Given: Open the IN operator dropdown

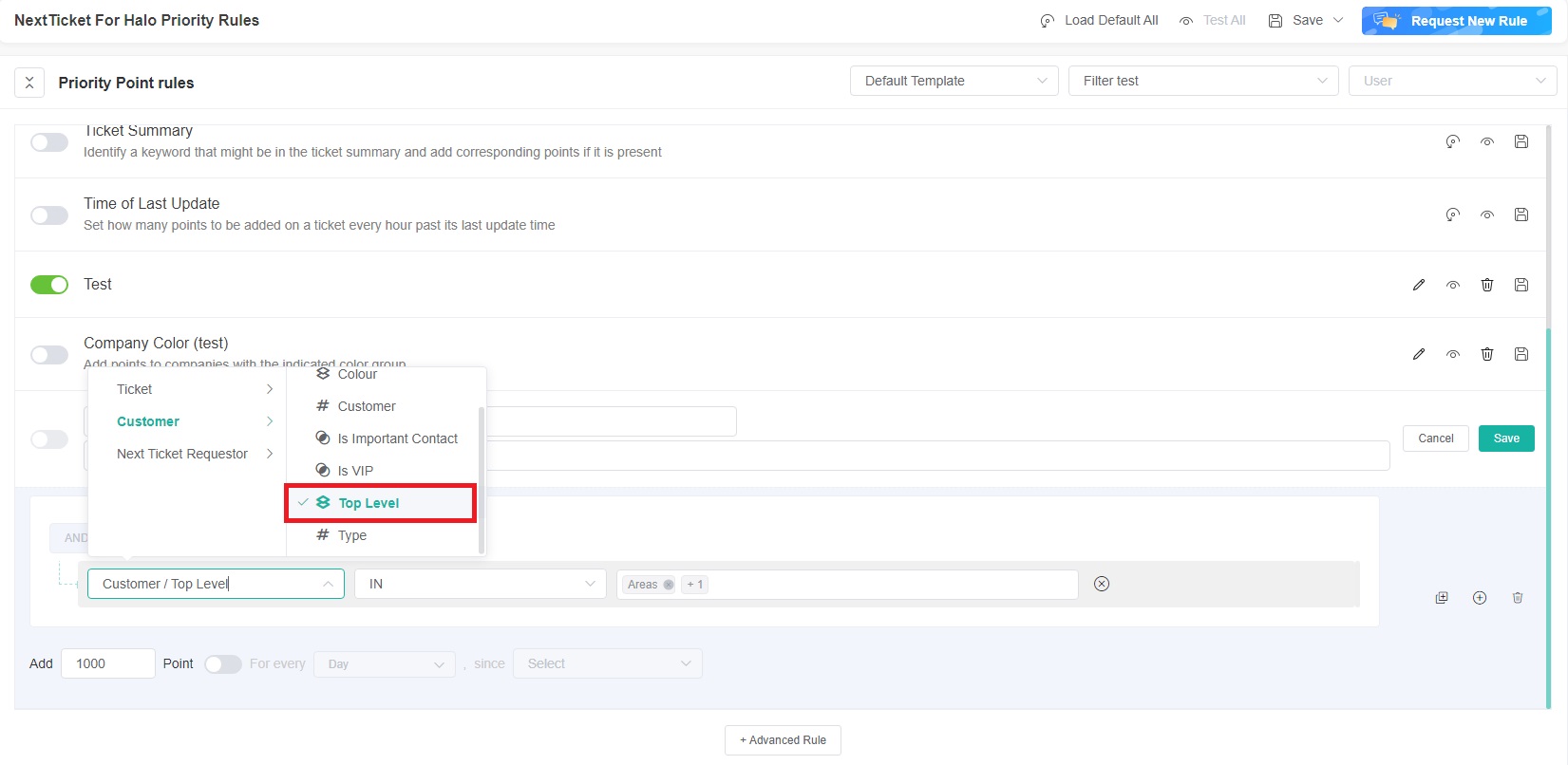Looking at the screenshot, I should (x=481, y=584).
